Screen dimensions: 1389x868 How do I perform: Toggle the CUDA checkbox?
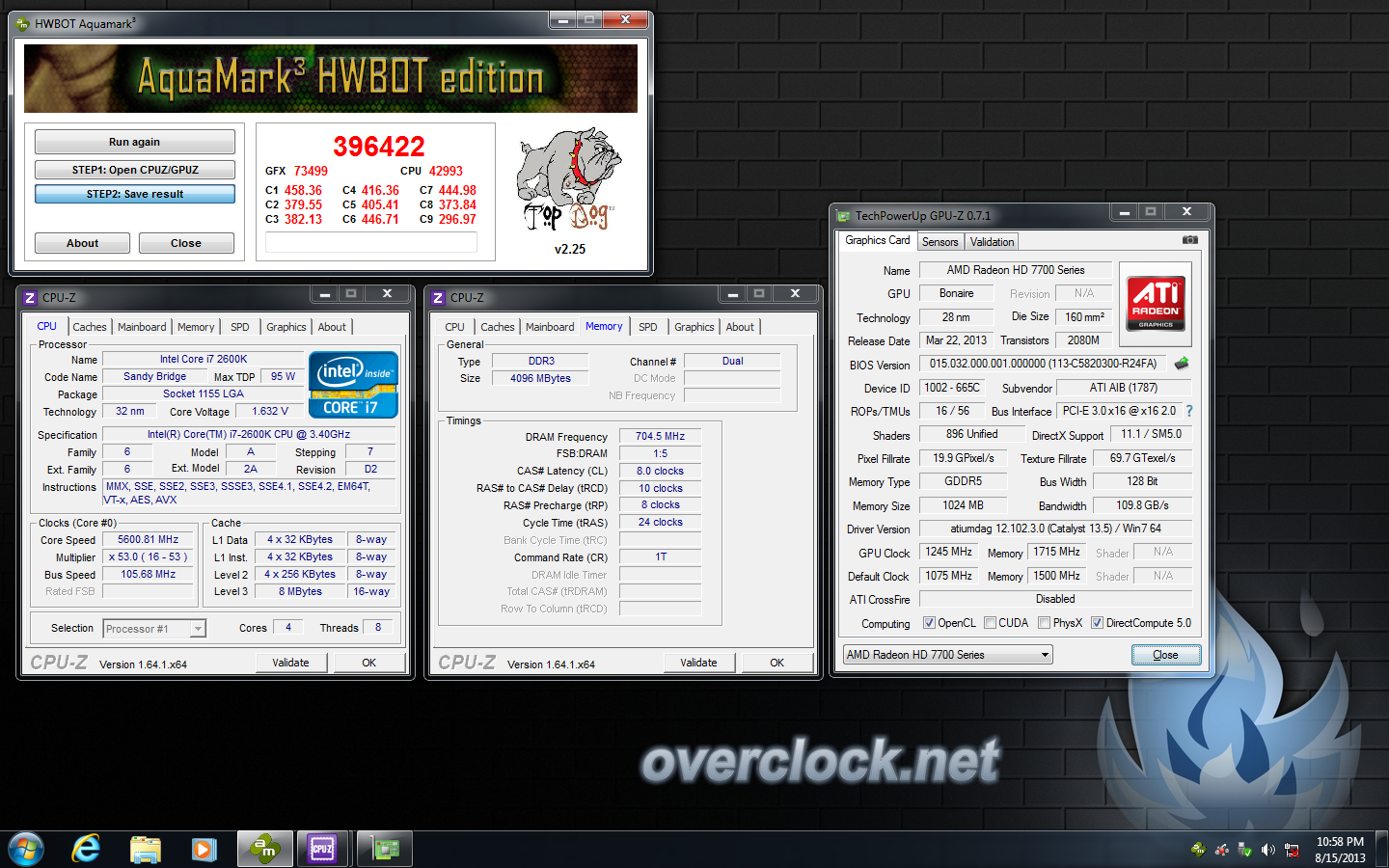pyautogui.click(x=990, y=623)
